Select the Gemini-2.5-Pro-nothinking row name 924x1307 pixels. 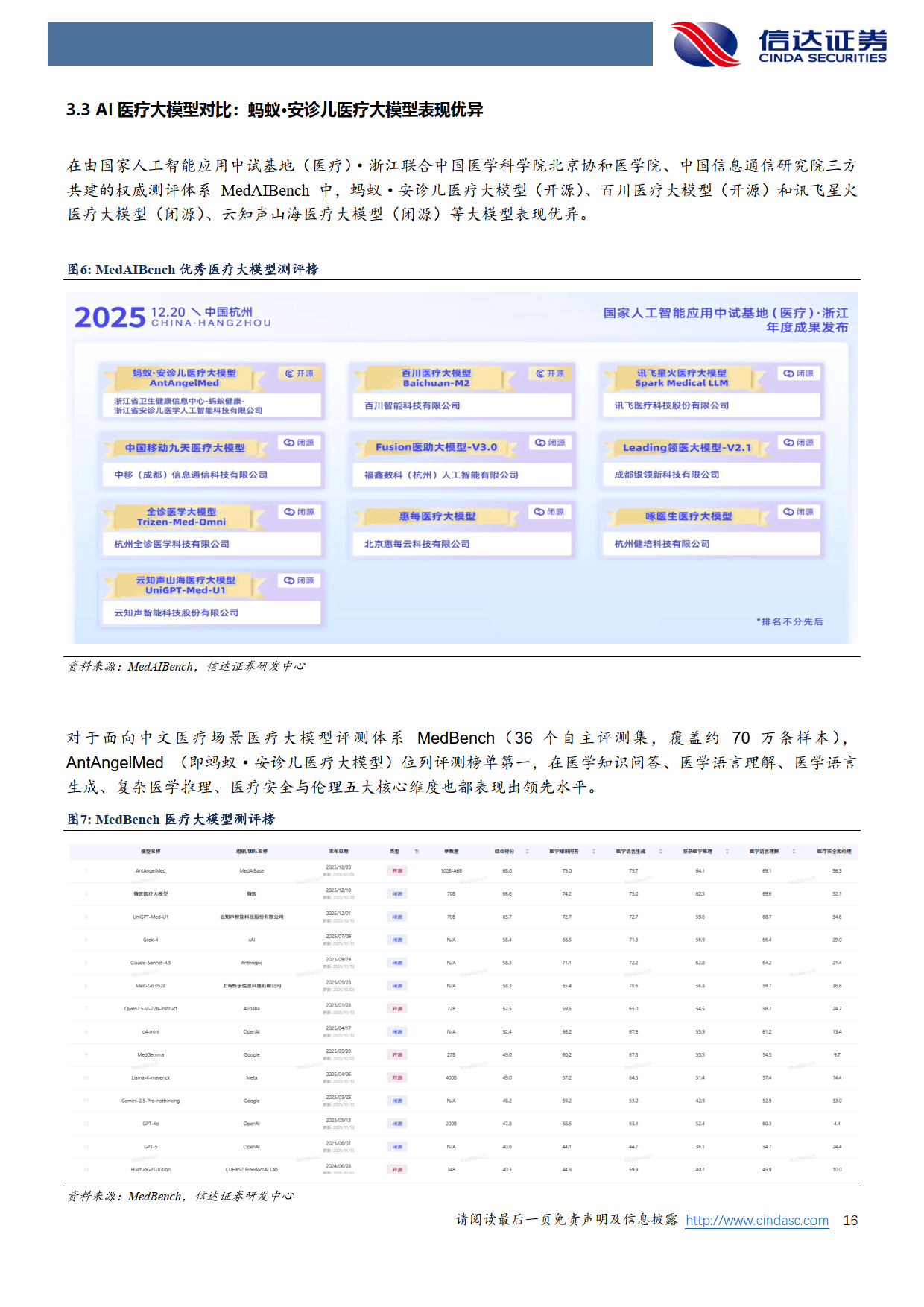[x=151, y=1101]
